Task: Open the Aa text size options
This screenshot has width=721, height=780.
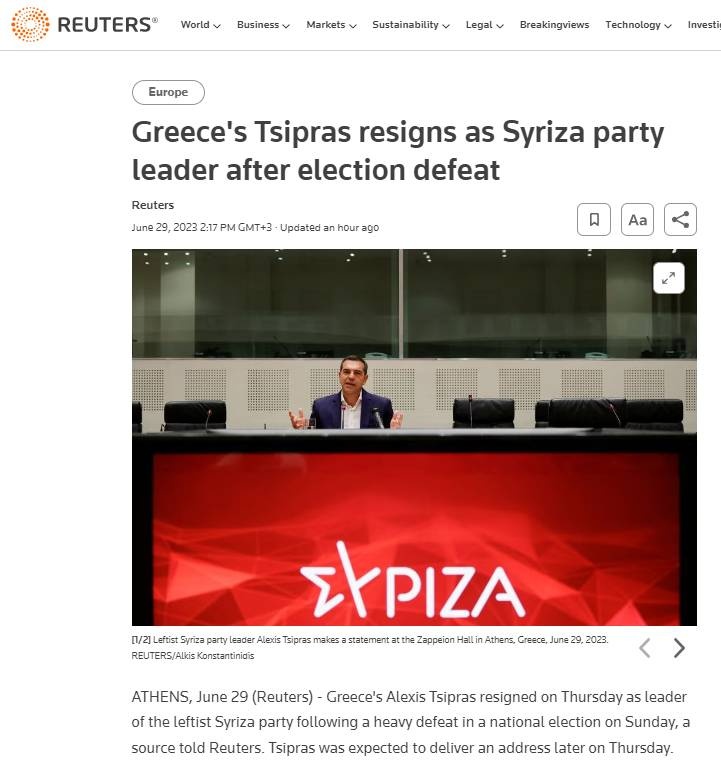Action: 637,219
